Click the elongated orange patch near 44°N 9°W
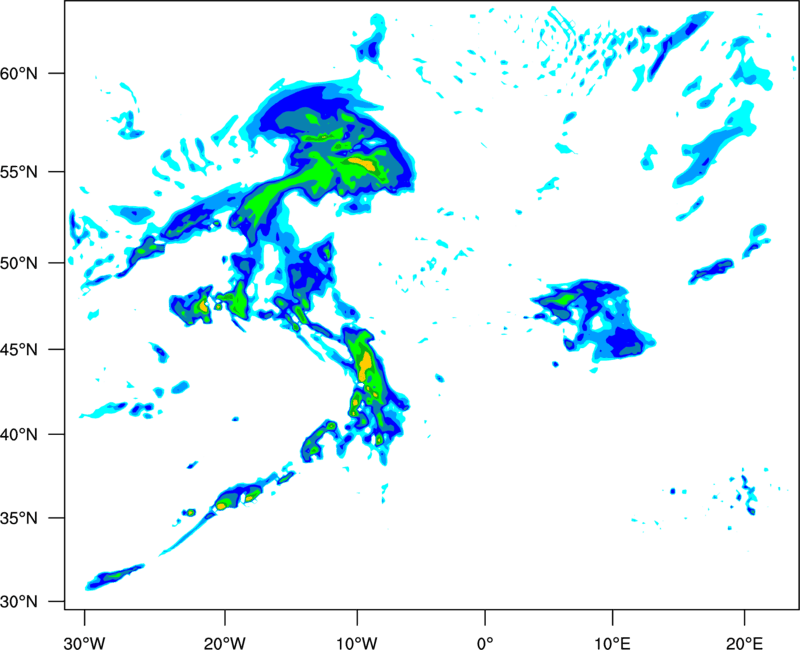800x650 pixels. pos(365,366)
